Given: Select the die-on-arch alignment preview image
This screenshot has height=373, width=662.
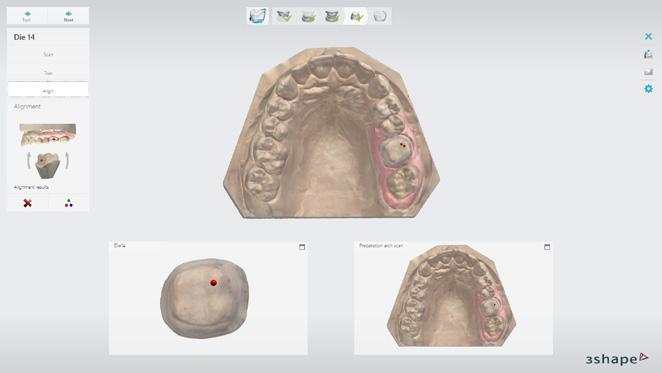Looking at the screenshot, I should click(48, 150).
